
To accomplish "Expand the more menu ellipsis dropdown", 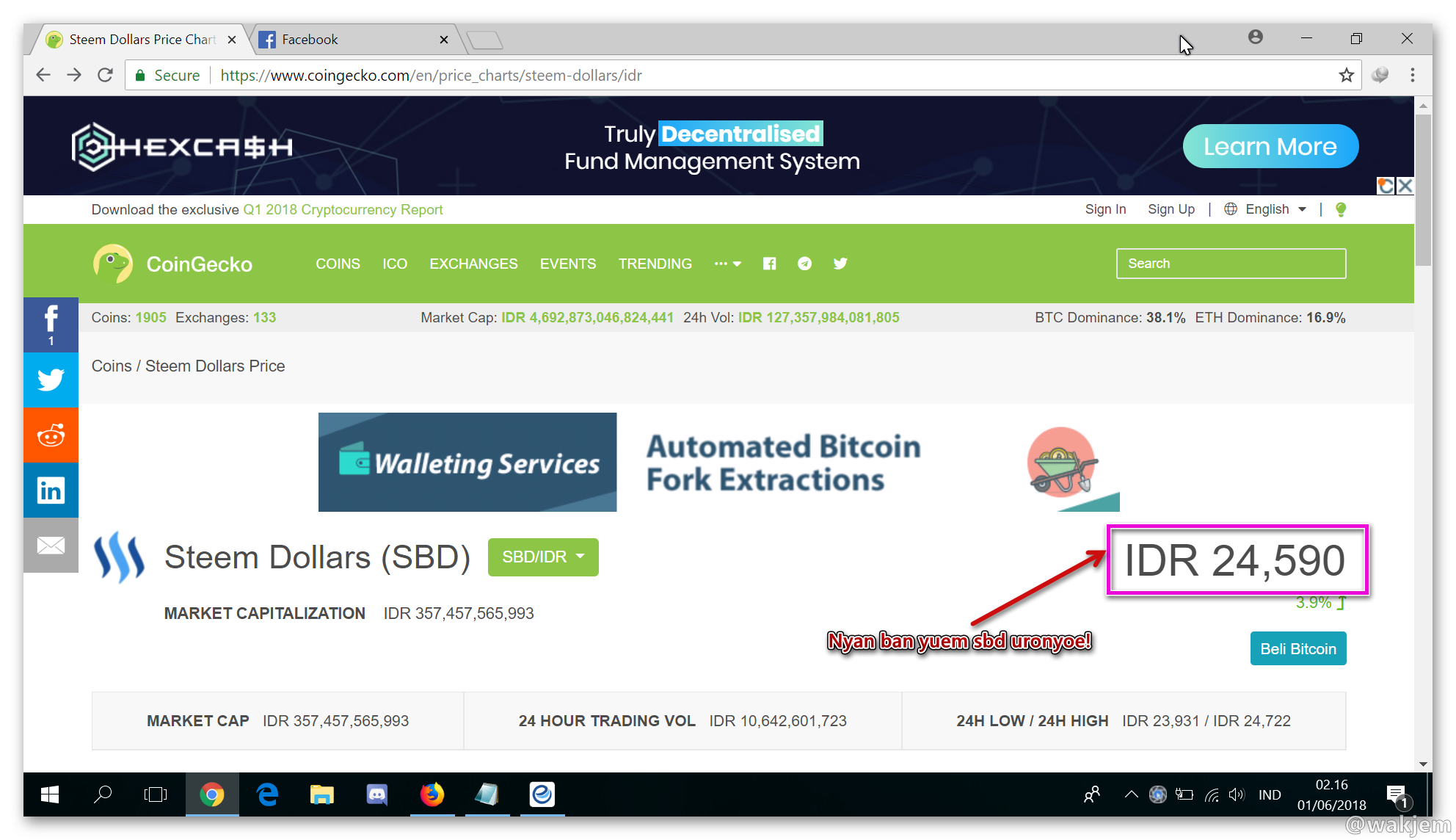I will (x=727, y=264).
